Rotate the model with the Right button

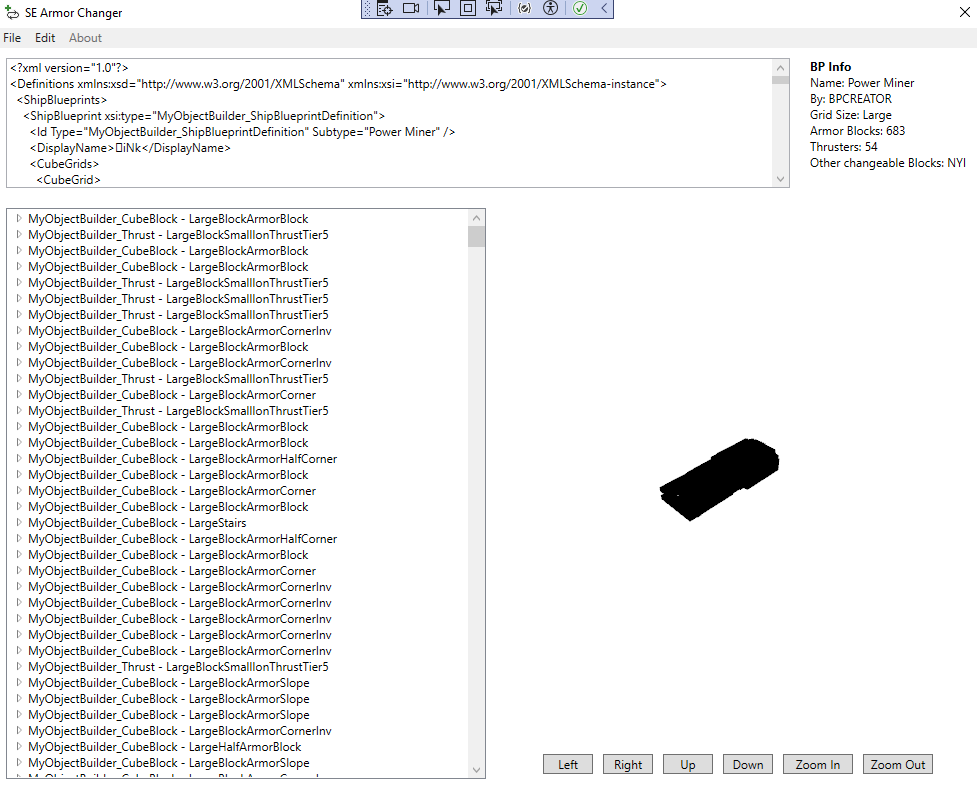[x=627, y=764]
